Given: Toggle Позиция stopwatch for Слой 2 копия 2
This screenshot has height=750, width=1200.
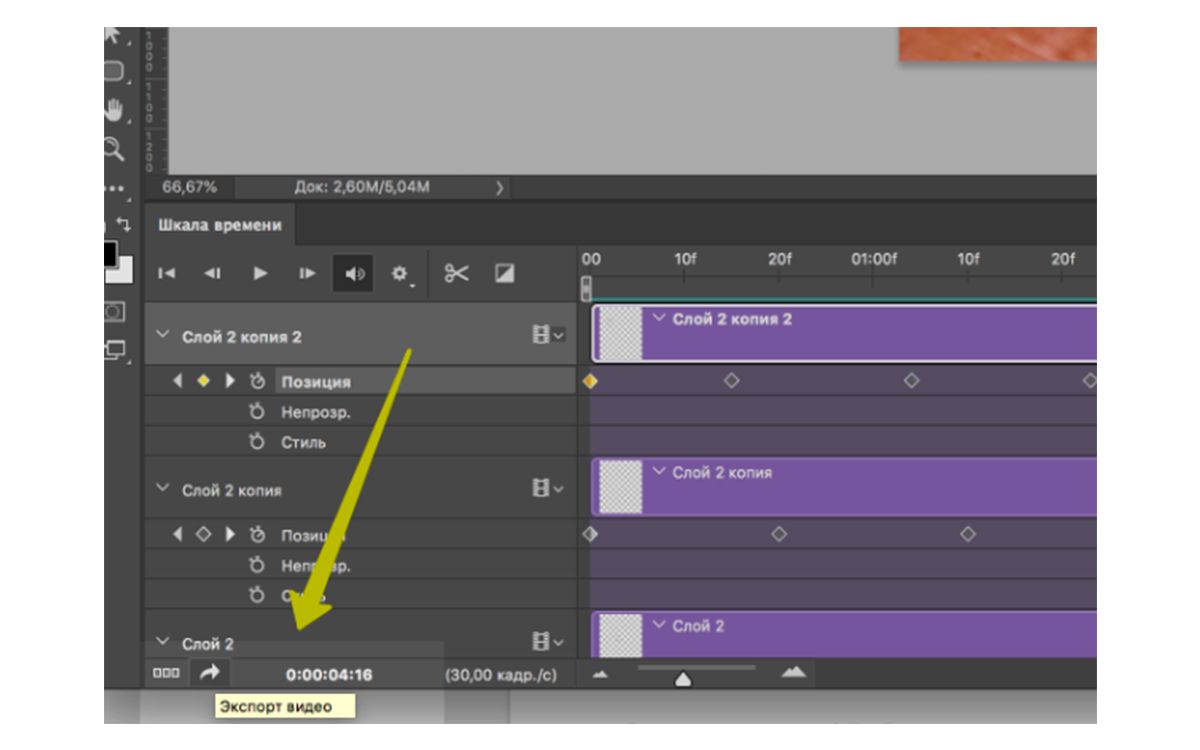Looking at the screenshot, I should tap(256, 381).
